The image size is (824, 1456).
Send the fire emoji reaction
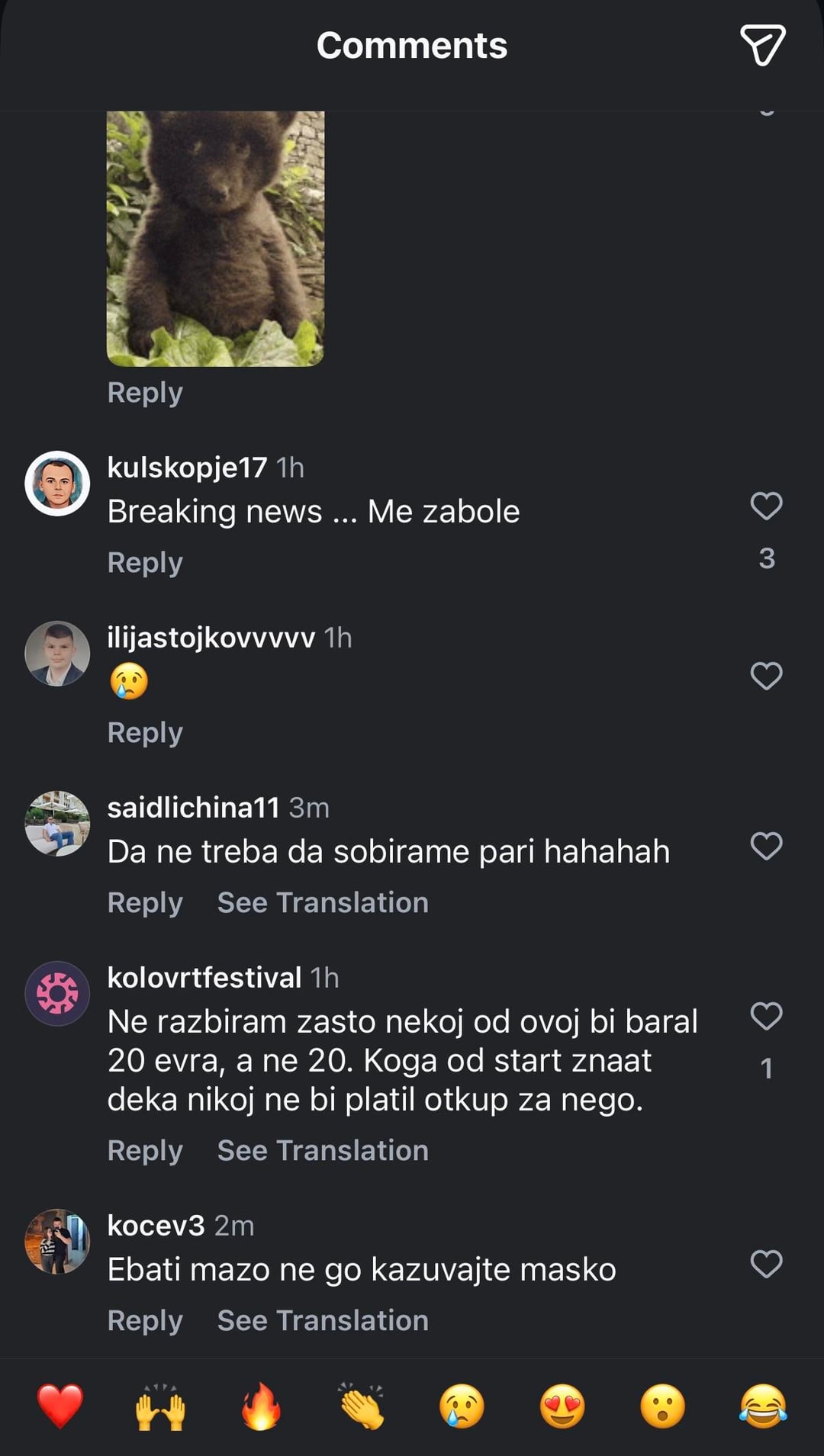click(261, 1406)
